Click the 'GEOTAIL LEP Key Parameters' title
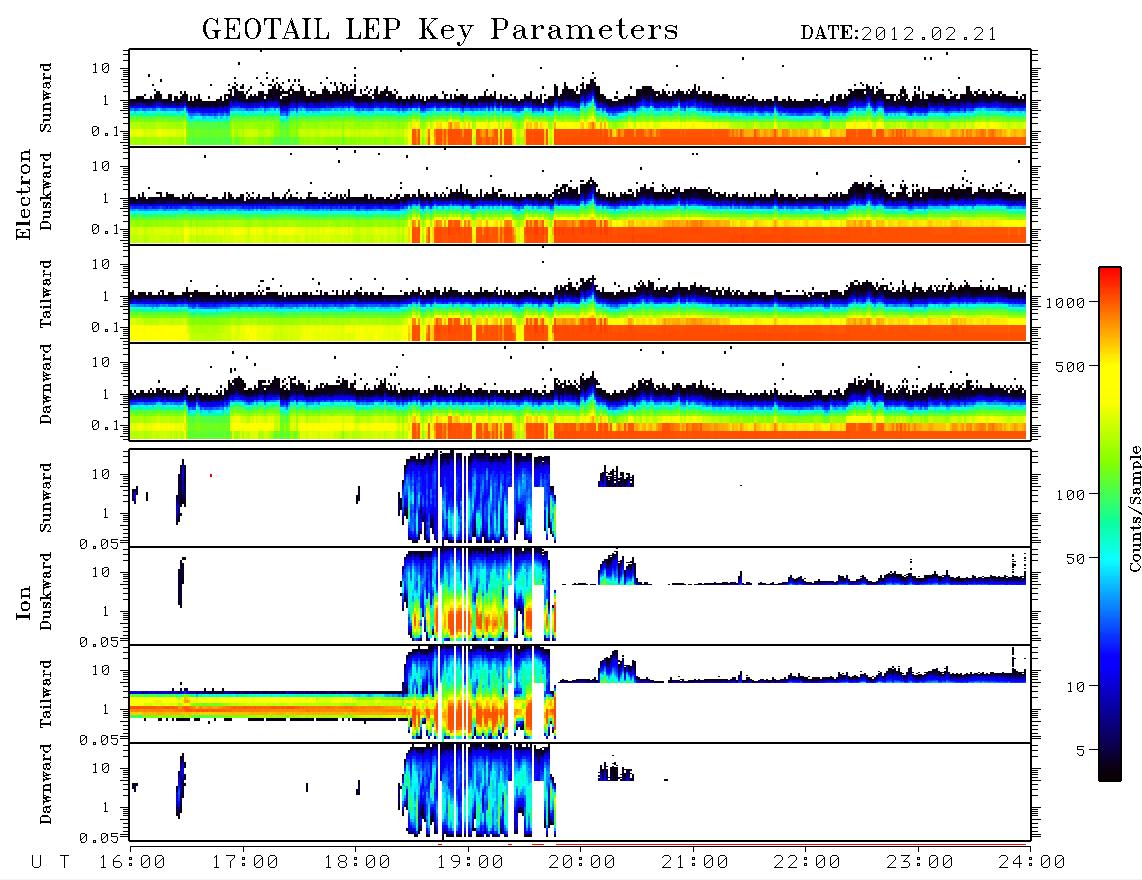Image resolution: width=1142 pixels, height=880 pixels. [440, 30]
